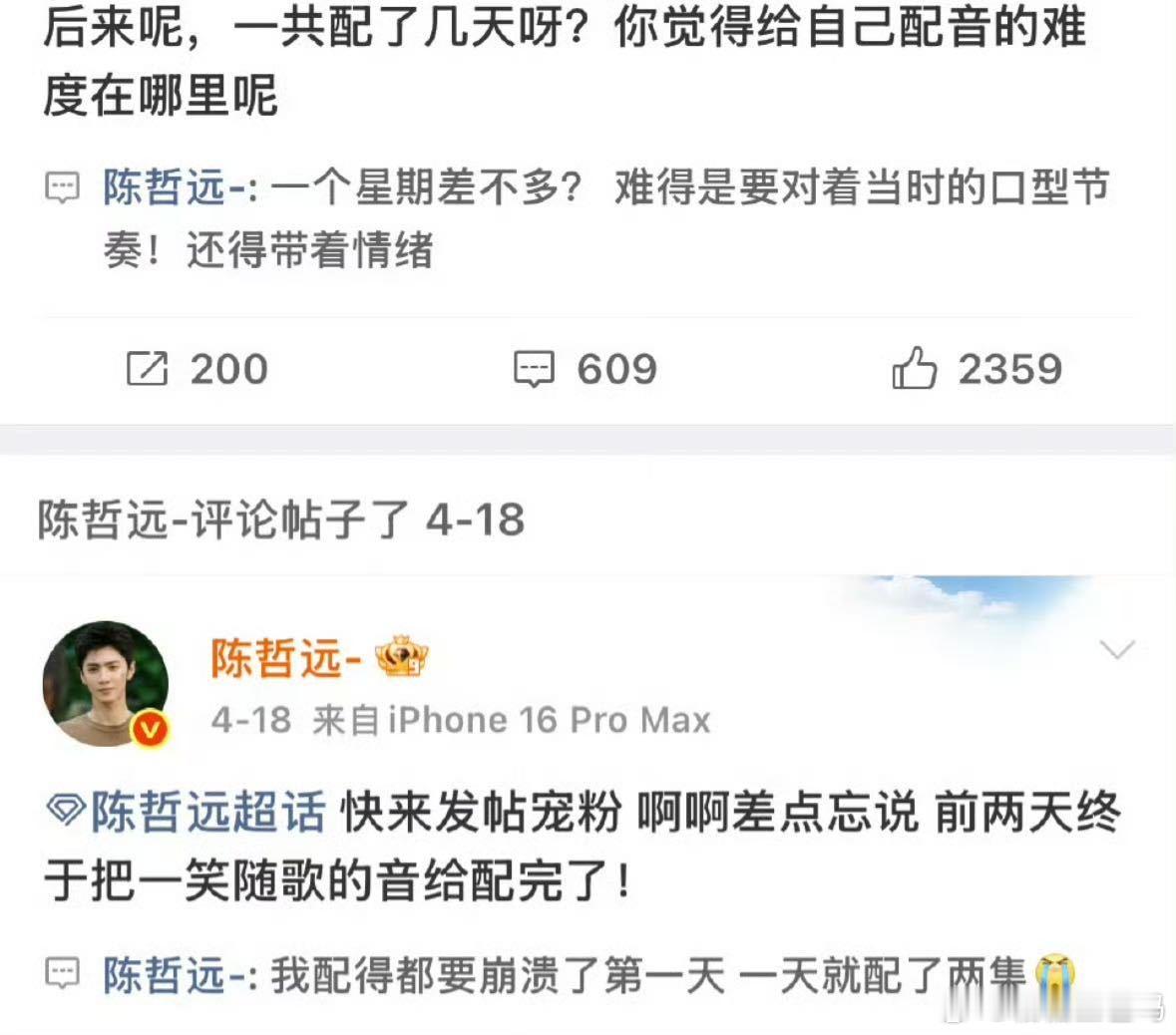Tap the repost count 200

click(228, 369)
